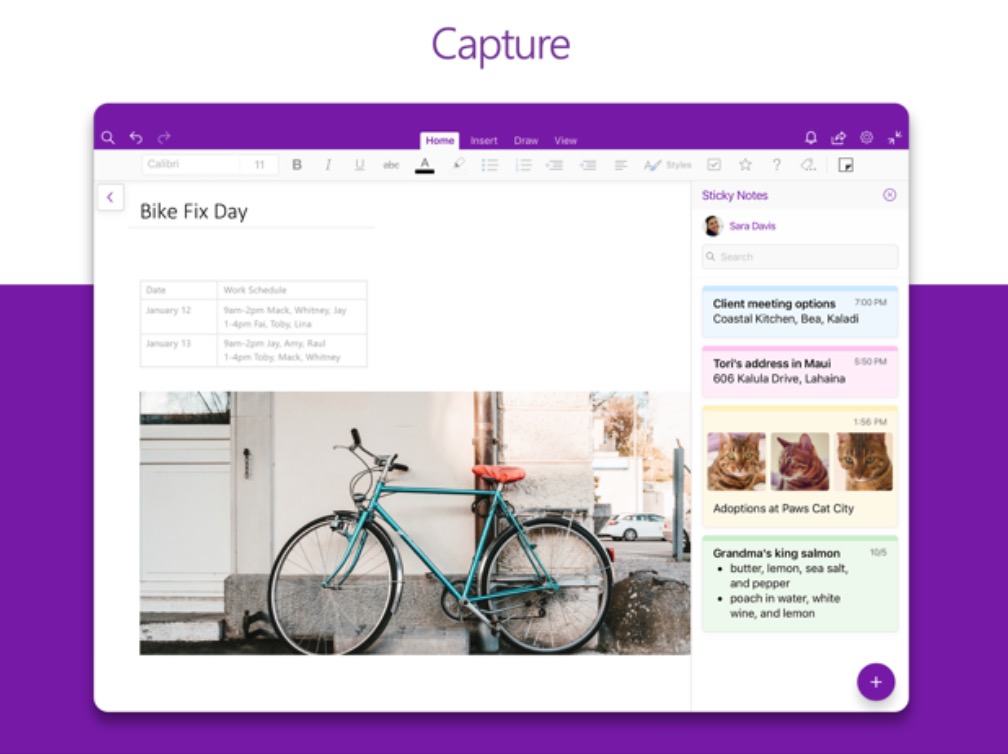Viewport: 1008px width, 754px height.
Task: Open Client meeting options note
Action: 800,312
